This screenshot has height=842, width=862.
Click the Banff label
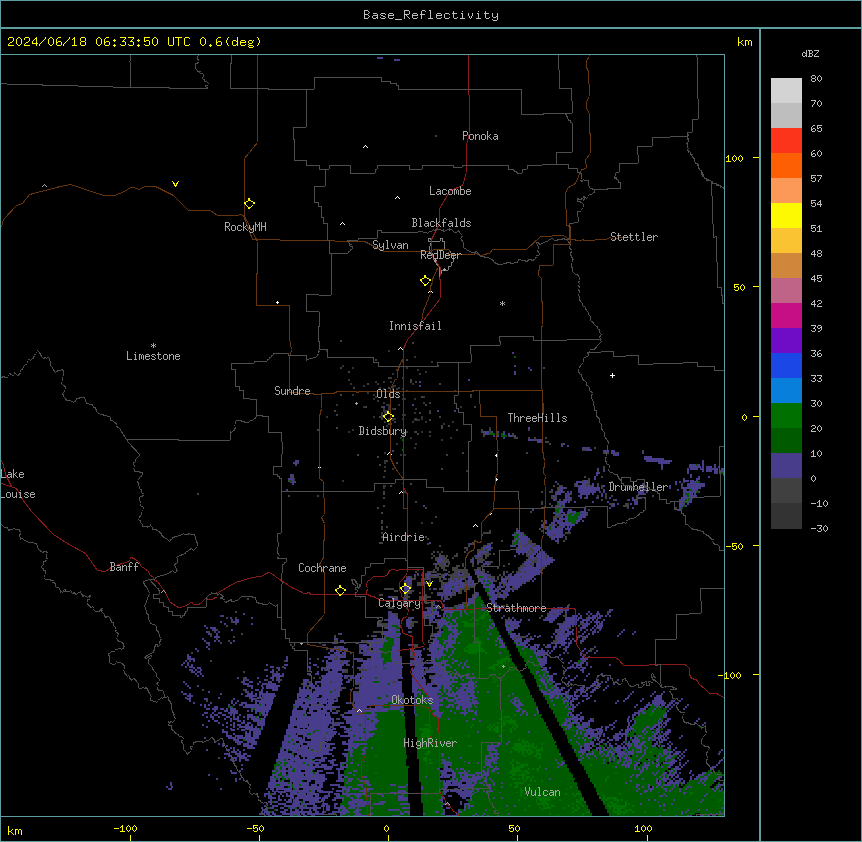click(124, 567)
